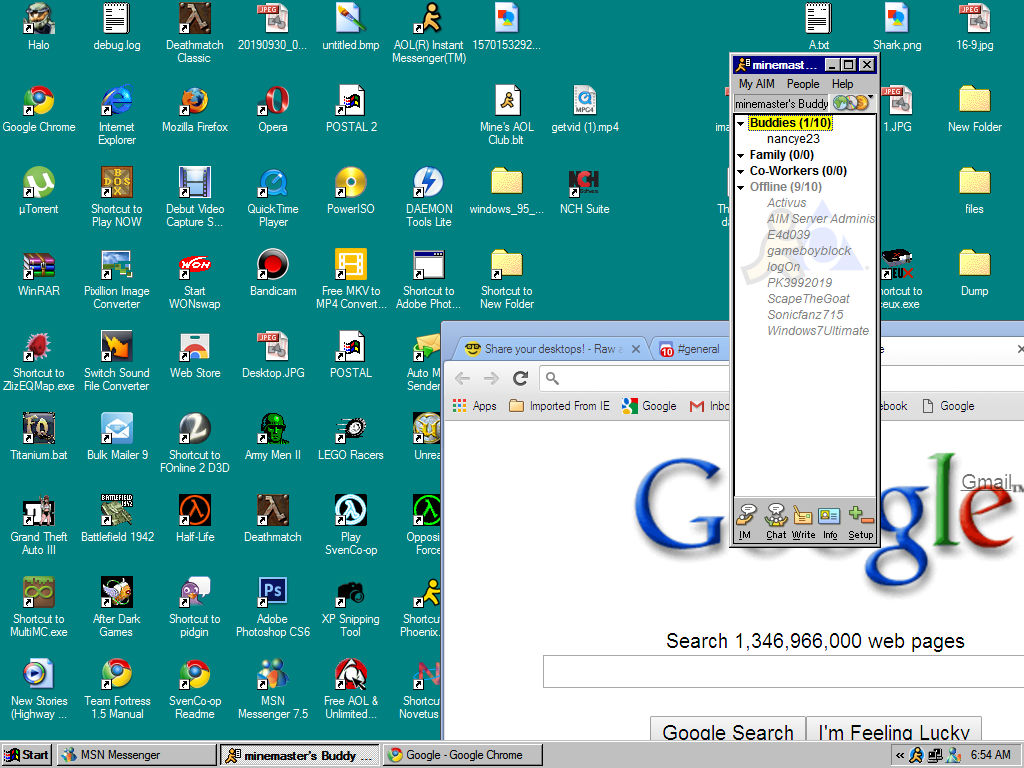
Task: Select the Bandicam desktop icon
Action: point(273,274)
